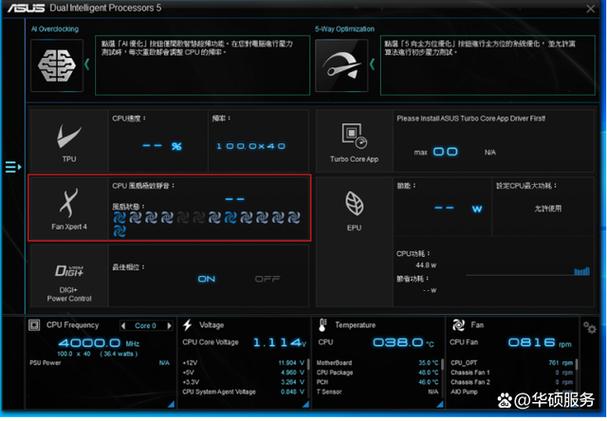Click the AI Overclocking brain icon
The height and width of the screenshot is (421, 607).
click(57, 65)
